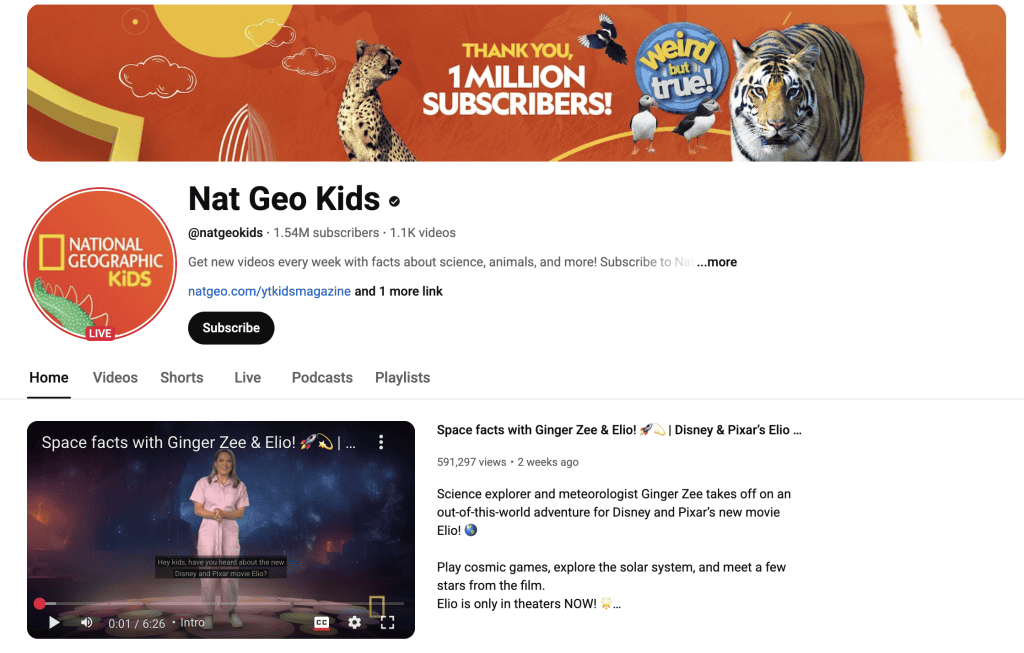Expand channel description with ...more

(x=716, y=262)
